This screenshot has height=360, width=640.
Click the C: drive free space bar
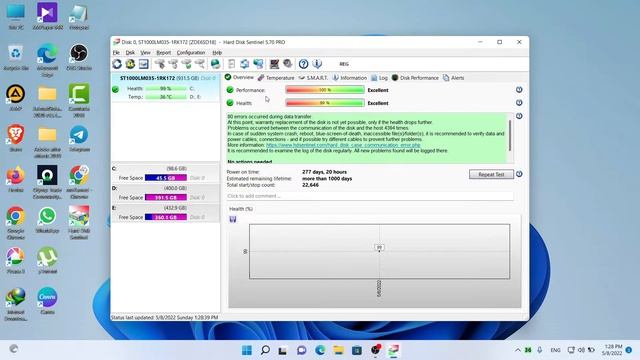[166, 178]
